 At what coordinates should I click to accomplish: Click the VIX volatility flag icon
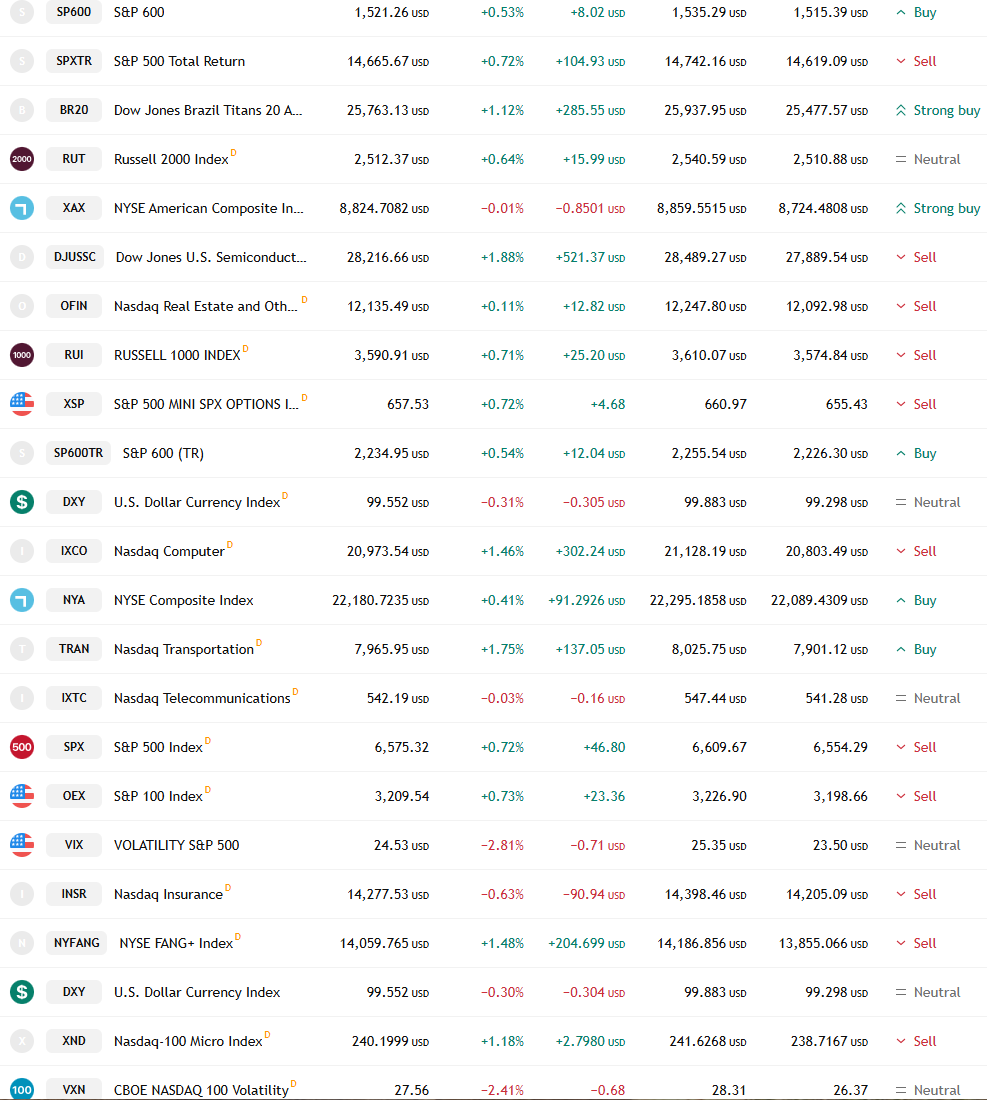22,845
